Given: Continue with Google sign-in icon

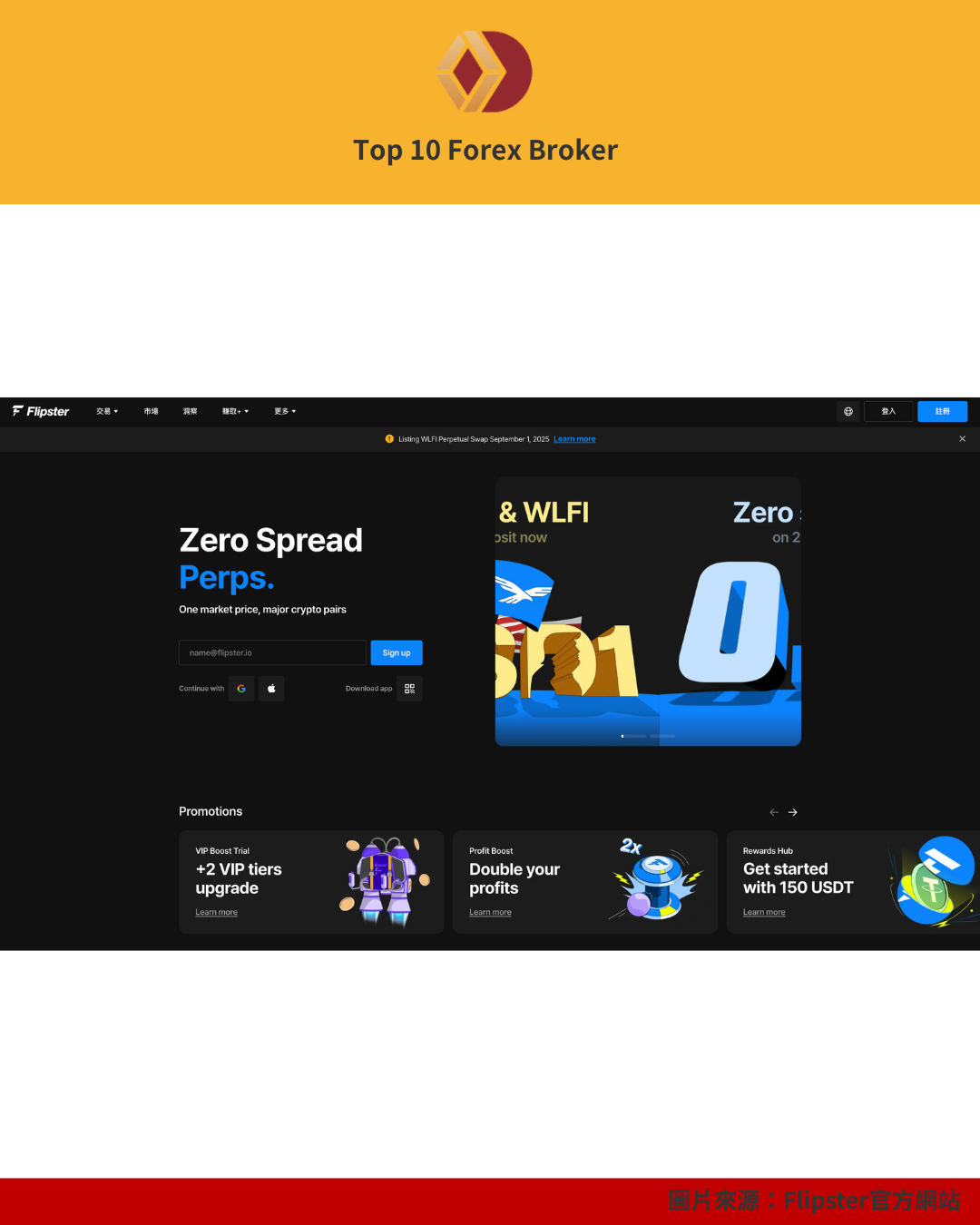Looking at the screenshot, I should point(241,689).
